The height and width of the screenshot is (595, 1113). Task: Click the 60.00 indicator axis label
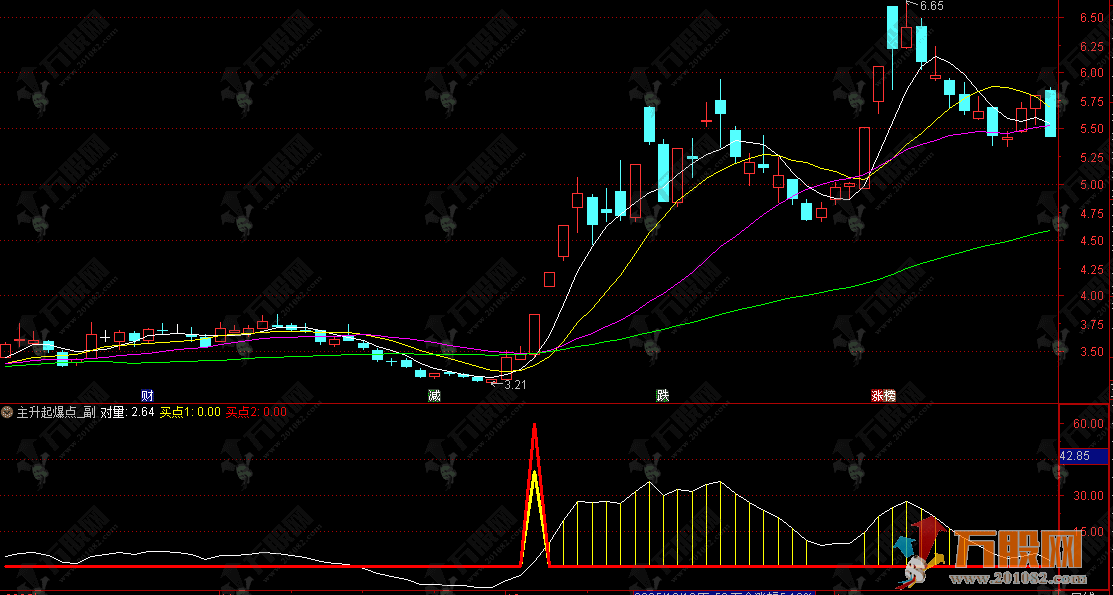click(1086, 423)
